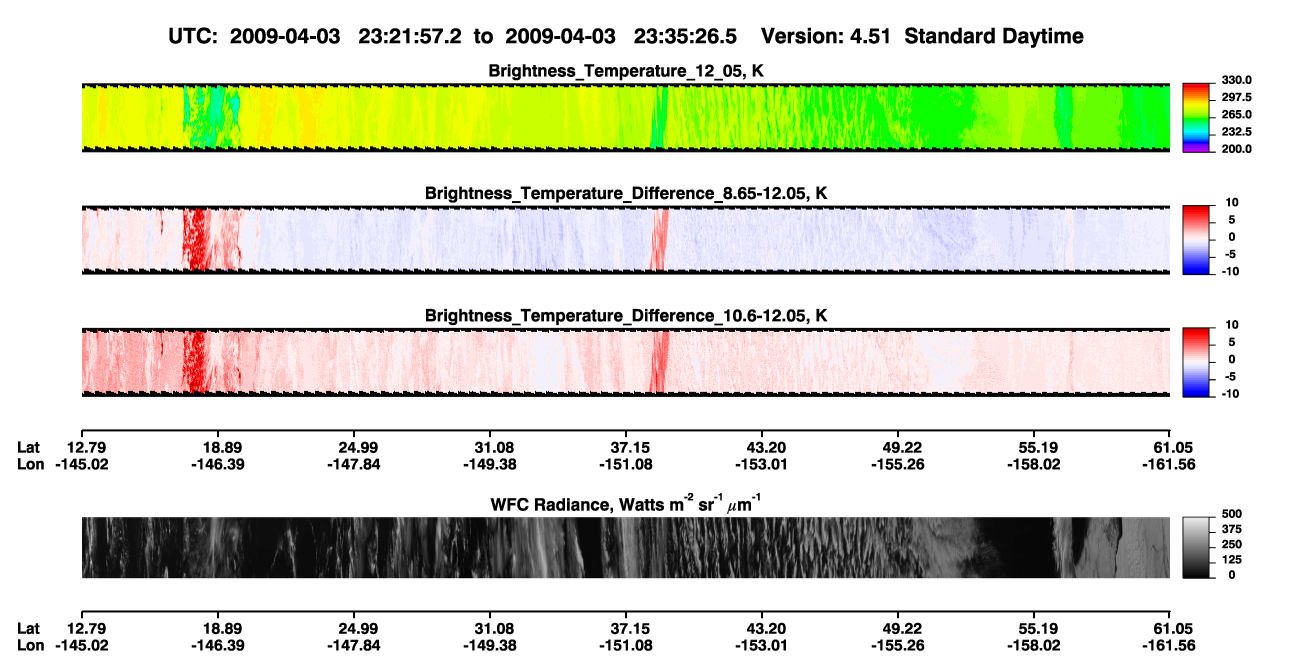The height and width of the screenshot is (667, 1300).
Task: Click latitude 31.08 under the WFC Radiance image
Action: coord(494,629)
